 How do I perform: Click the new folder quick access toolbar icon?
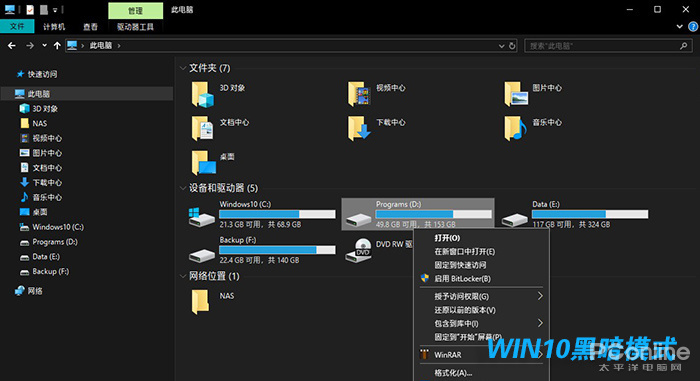(43, 9)
